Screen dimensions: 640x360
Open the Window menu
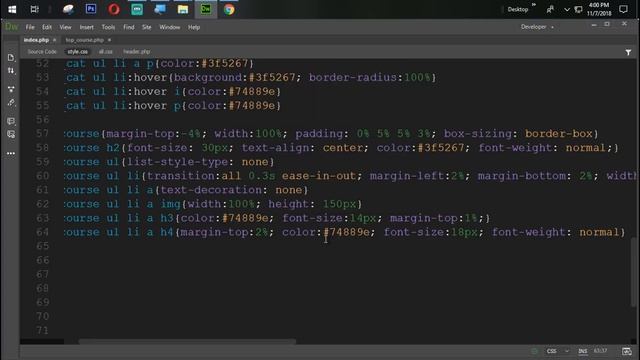click(169, 27)
